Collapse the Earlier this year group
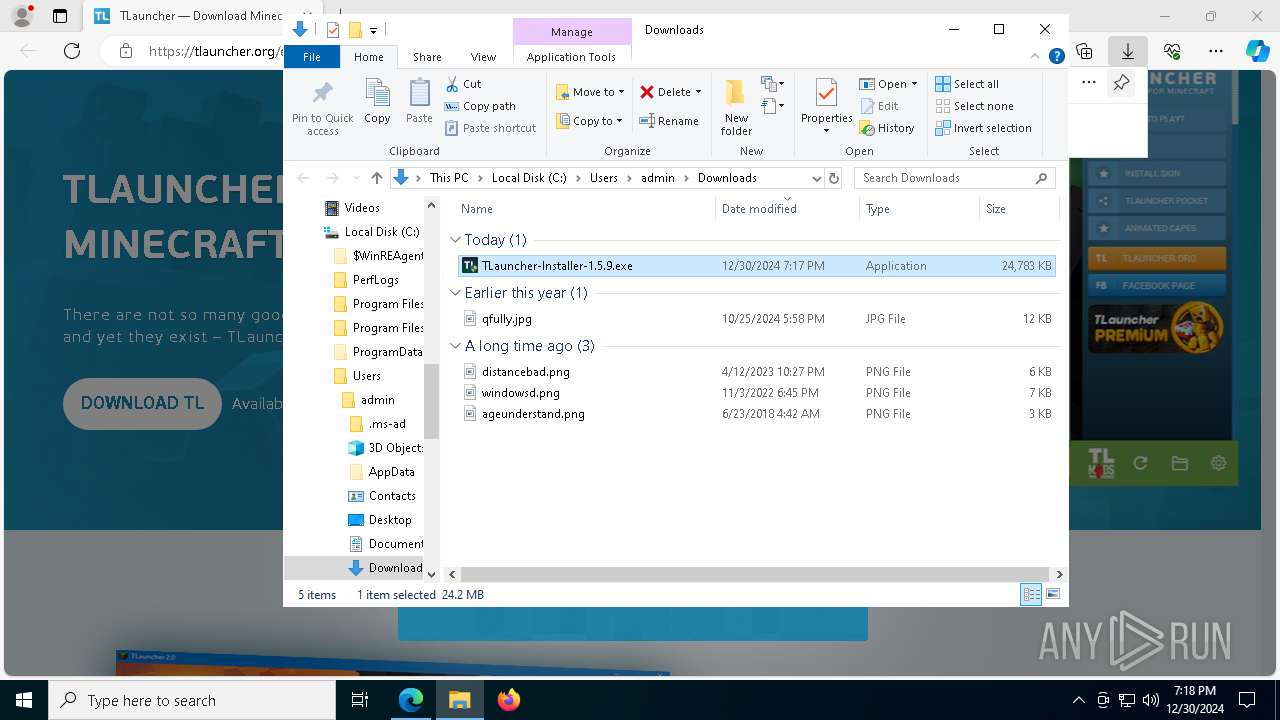The width and height of the screenshot is (1280, 720). (x=456, y=293)
